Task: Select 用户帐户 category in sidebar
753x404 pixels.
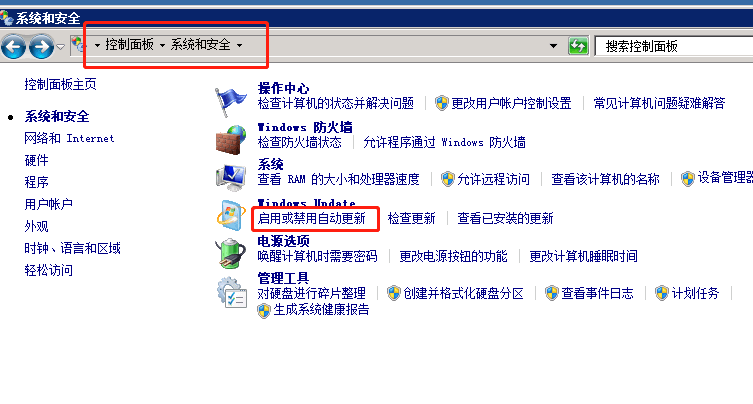Action: pos(49,204)
